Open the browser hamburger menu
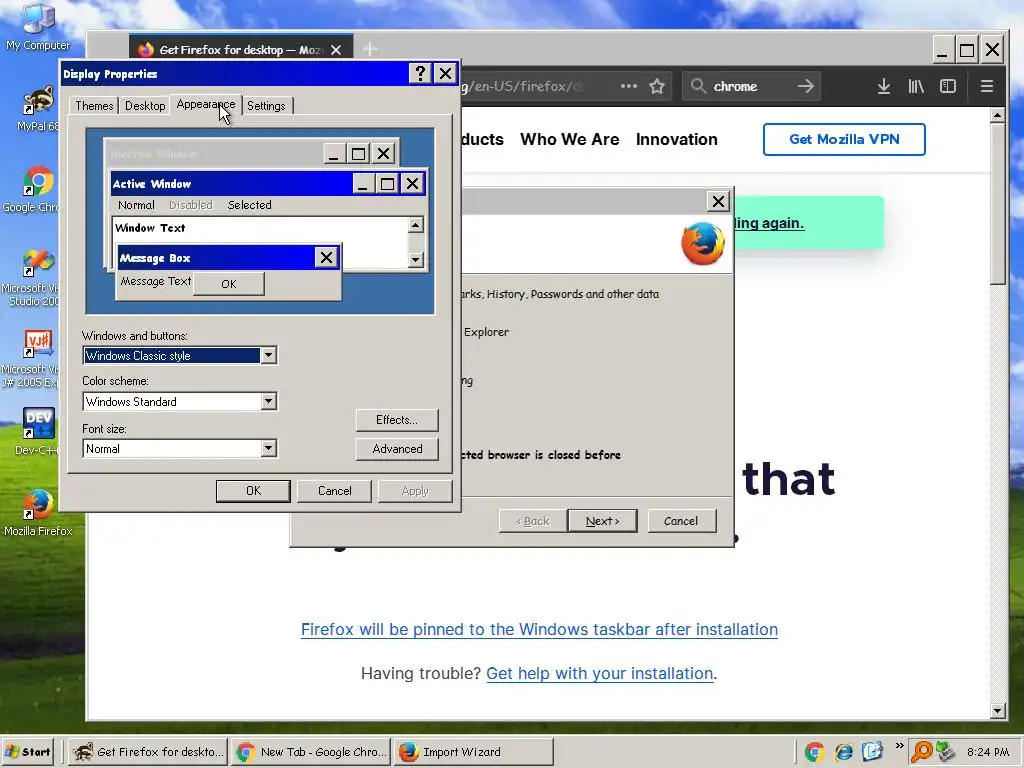 point(986,86)
